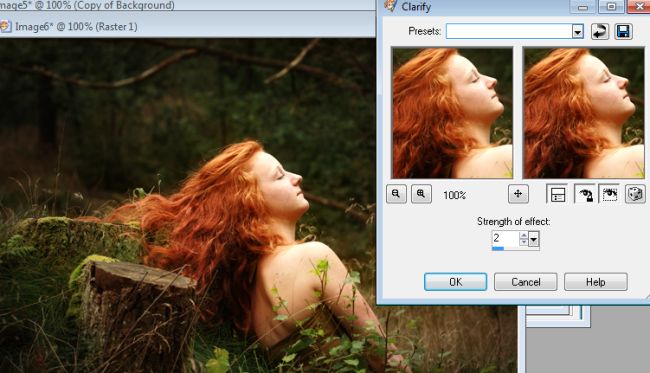Click the proof eye button

click(609, 194)
